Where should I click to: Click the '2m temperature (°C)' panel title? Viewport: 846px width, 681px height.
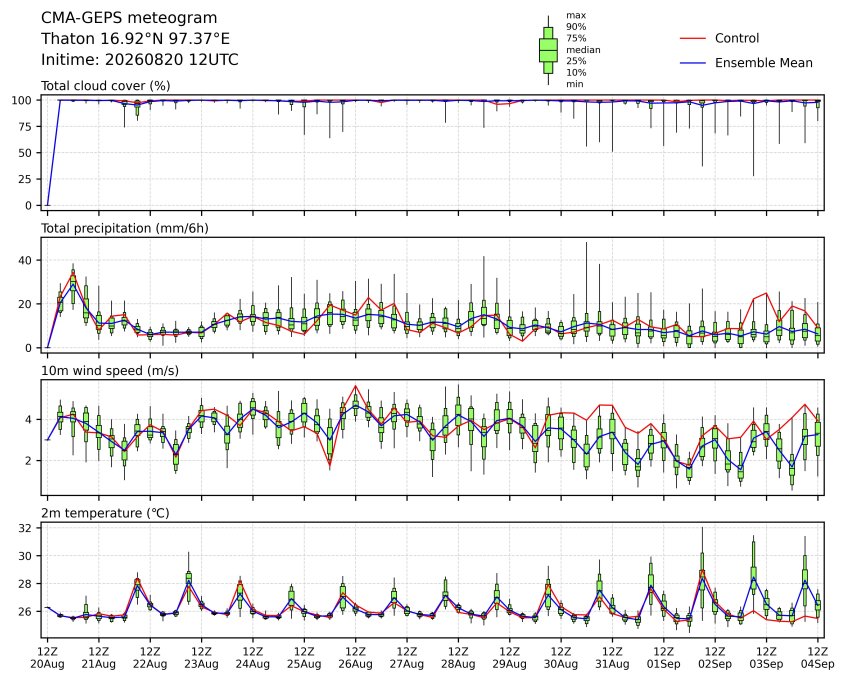pyautogui.click(x=105, y=513)
